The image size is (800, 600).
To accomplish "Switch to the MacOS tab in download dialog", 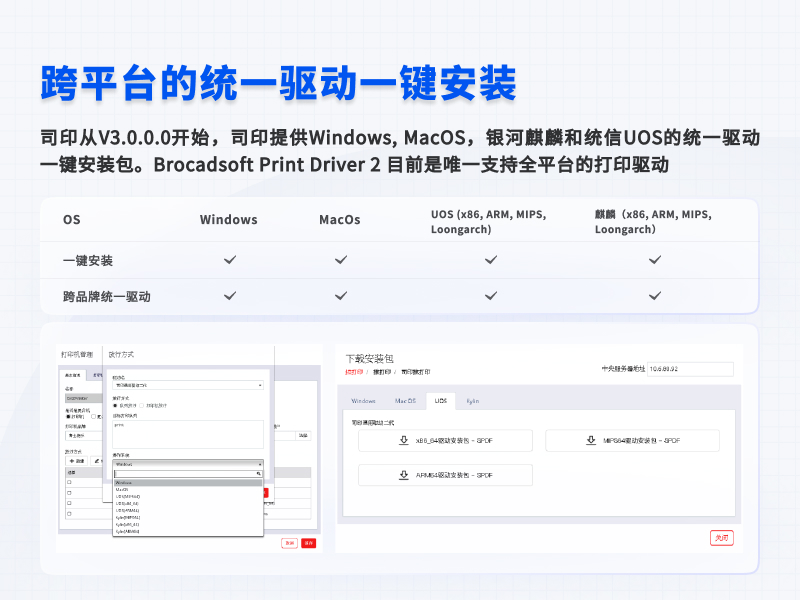I will (x=405, y=401).
